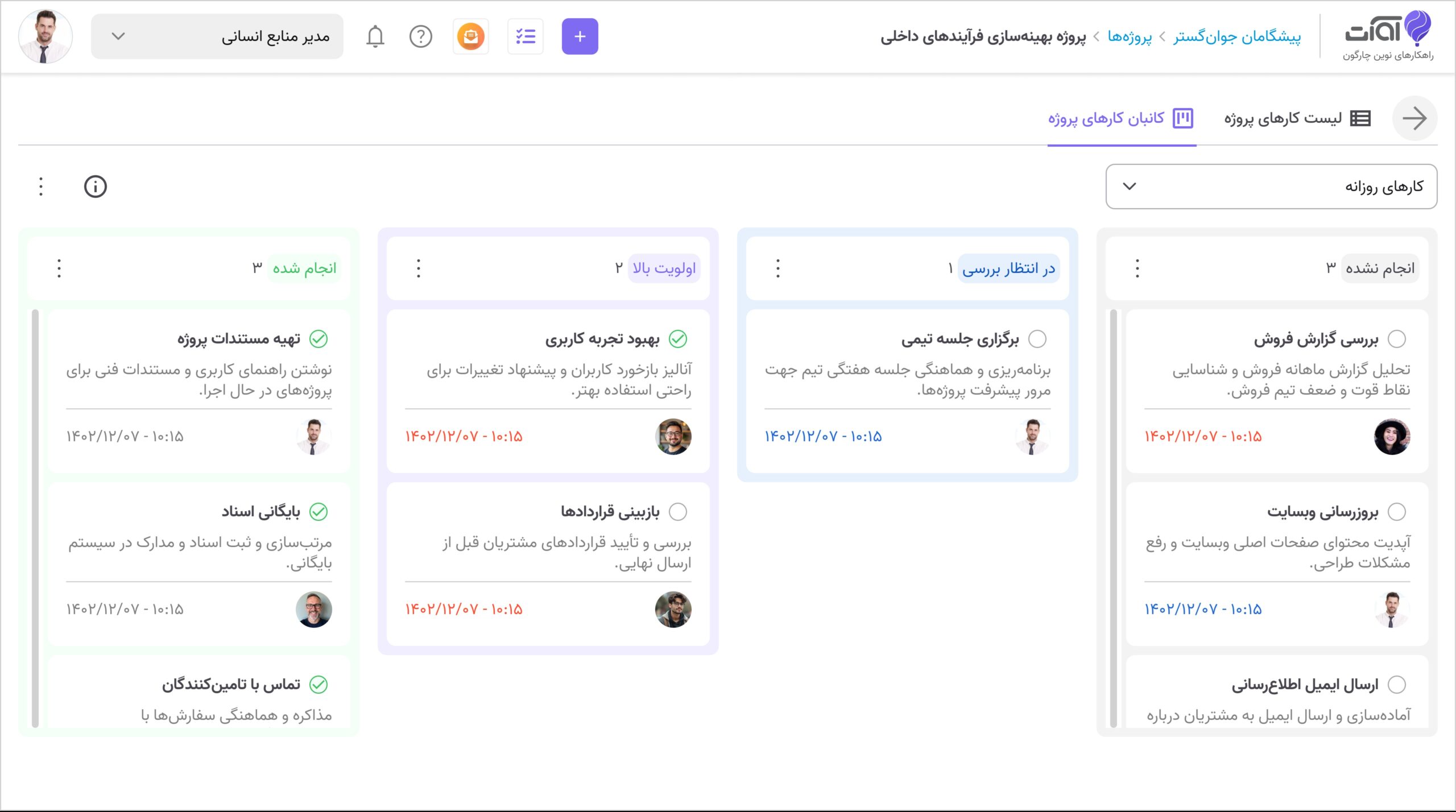Open the مدیر منابع انسانی role dropdown
Viewport: 1456px width, 812px height.
pos(217,36)
